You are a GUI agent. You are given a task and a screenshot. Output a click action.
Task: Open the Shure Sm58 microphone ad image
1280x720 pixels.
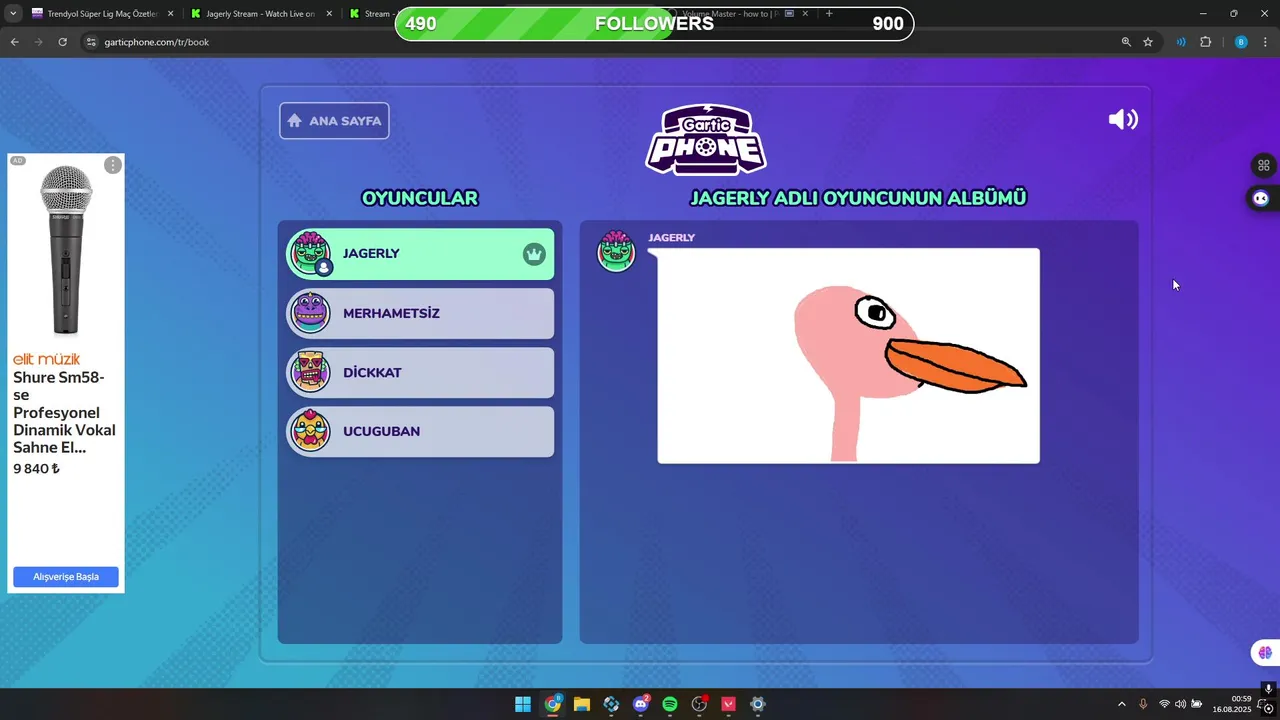66,250
